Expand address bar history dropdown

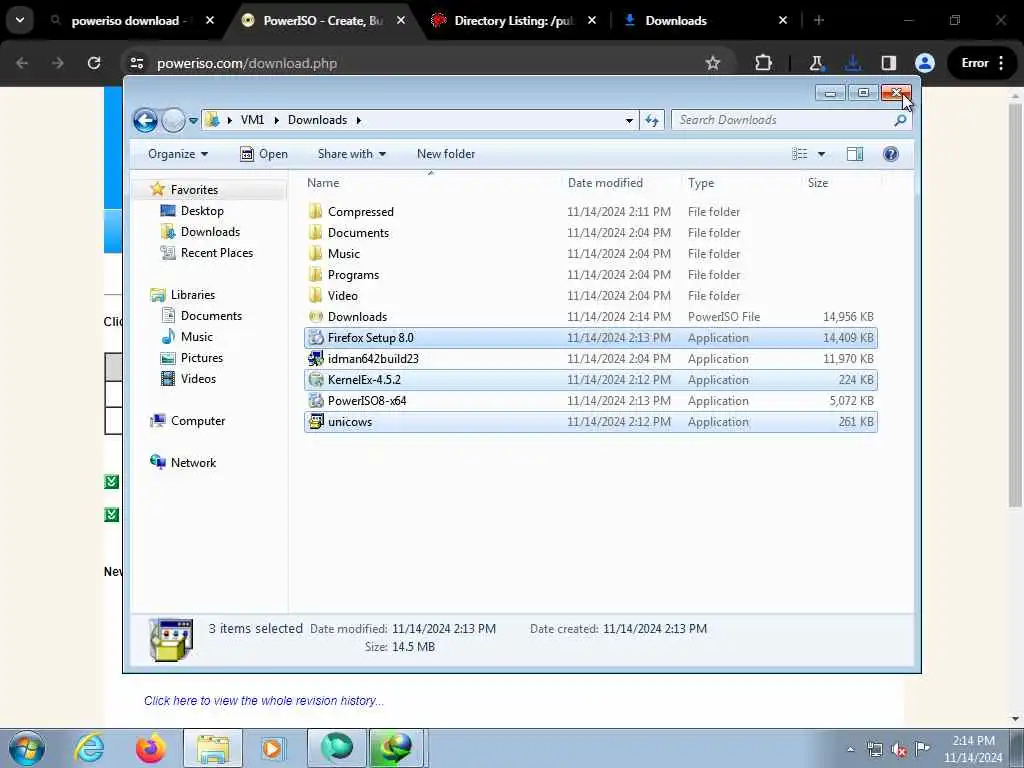click(x=629, y=120)
